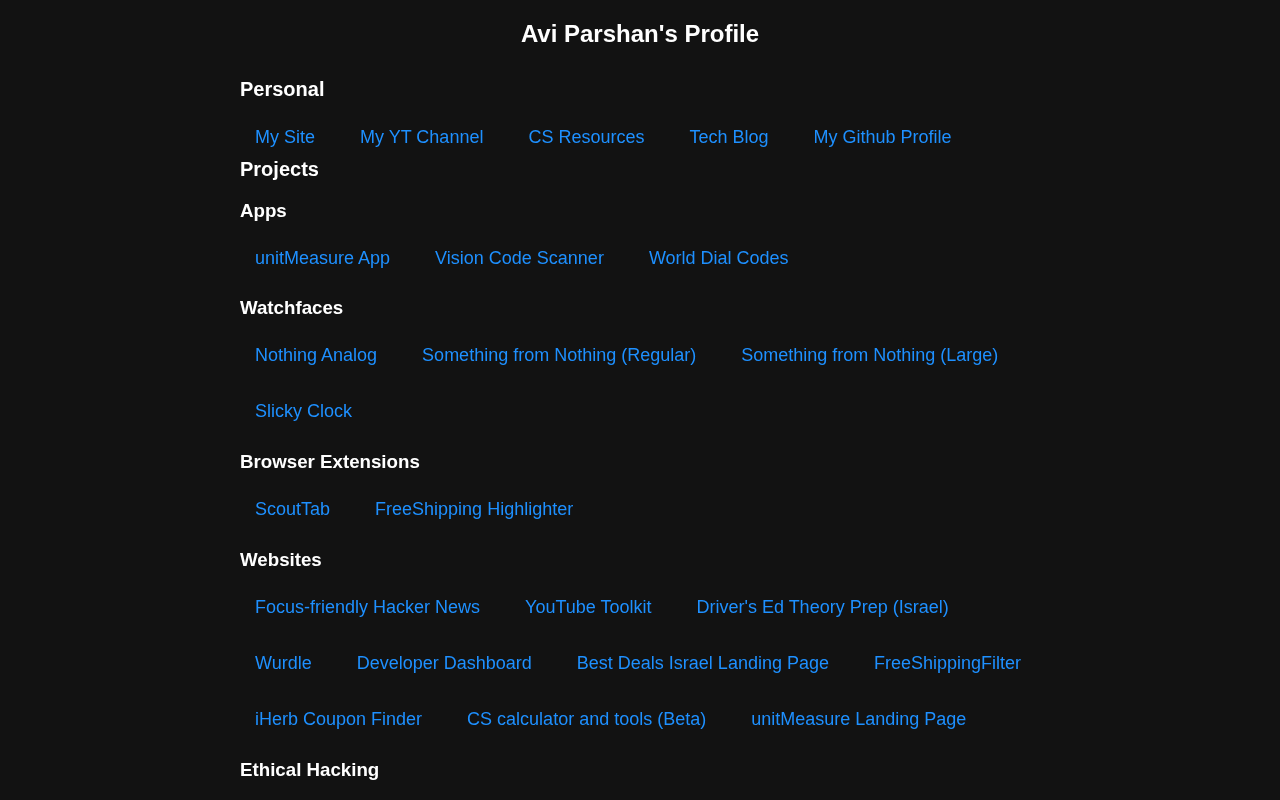
Task: Open the Vision Code Scanner link
Action: tap(519, 258)
